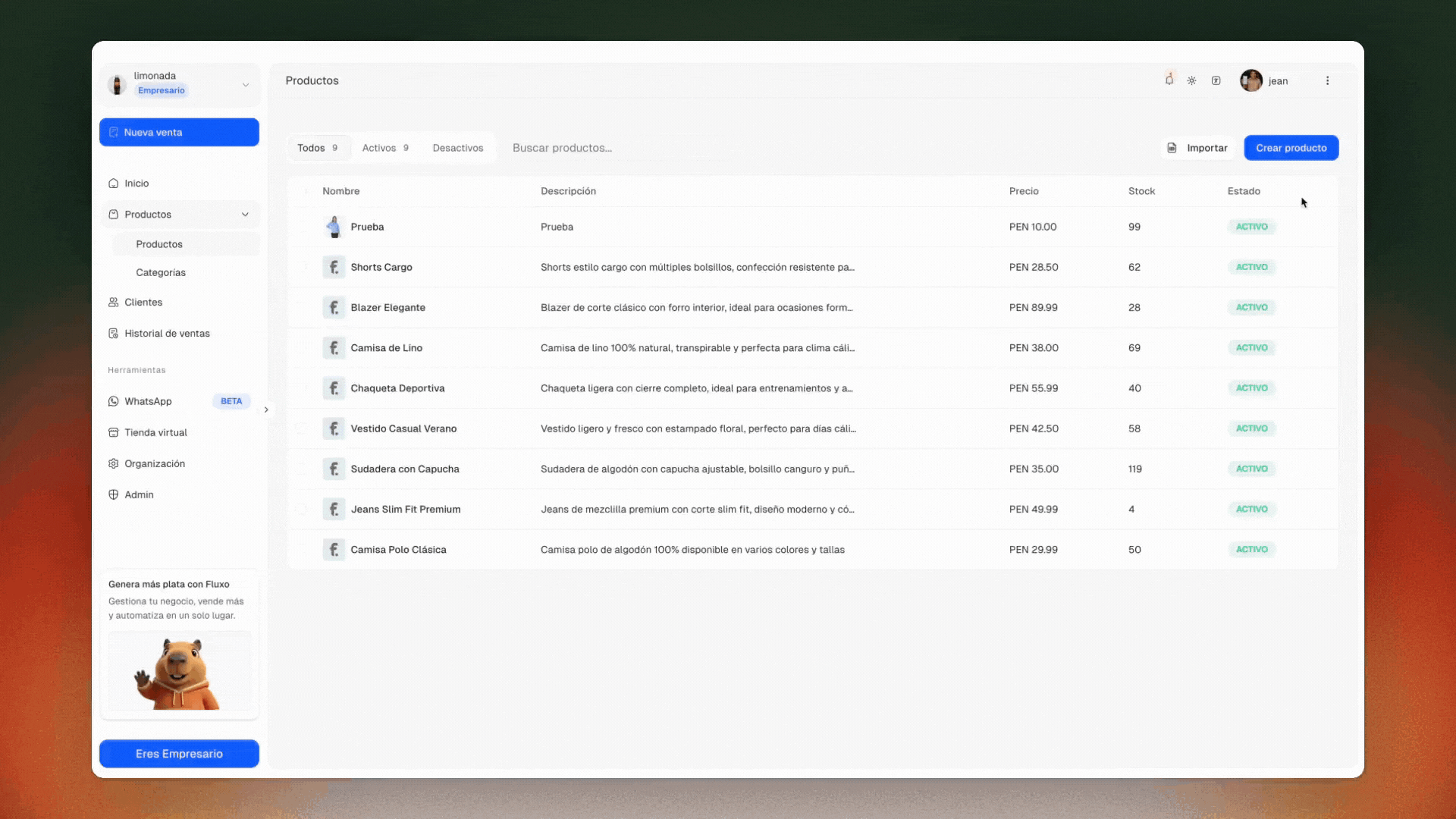Switch to the Activos tab
This screenshot has width=1456, height=819.
[x=385, y=148]
